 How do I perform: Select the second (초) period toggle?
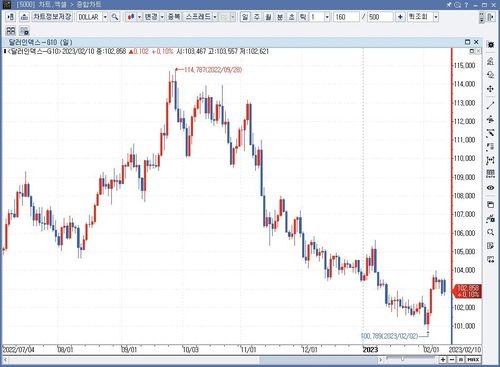(x=292, y=17)
